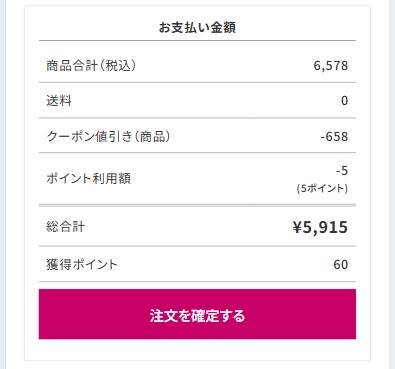Click the ポイント利用額 label
Image resolution: width=395 pixels, height=369 pixels.
[x=88, y=178]
